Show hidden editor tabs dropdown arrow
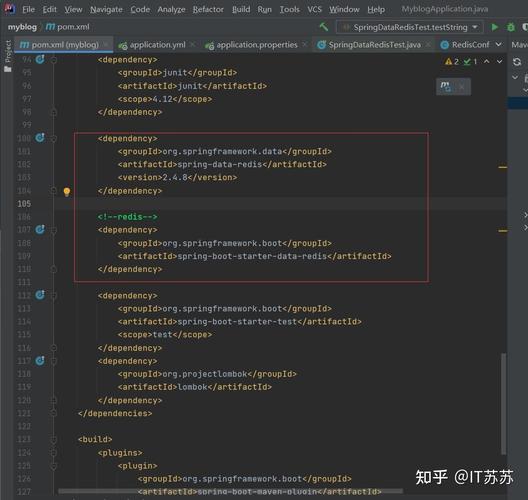Image resolution: width=528 pixels, height=500 pixels. [x=499, y=44]
